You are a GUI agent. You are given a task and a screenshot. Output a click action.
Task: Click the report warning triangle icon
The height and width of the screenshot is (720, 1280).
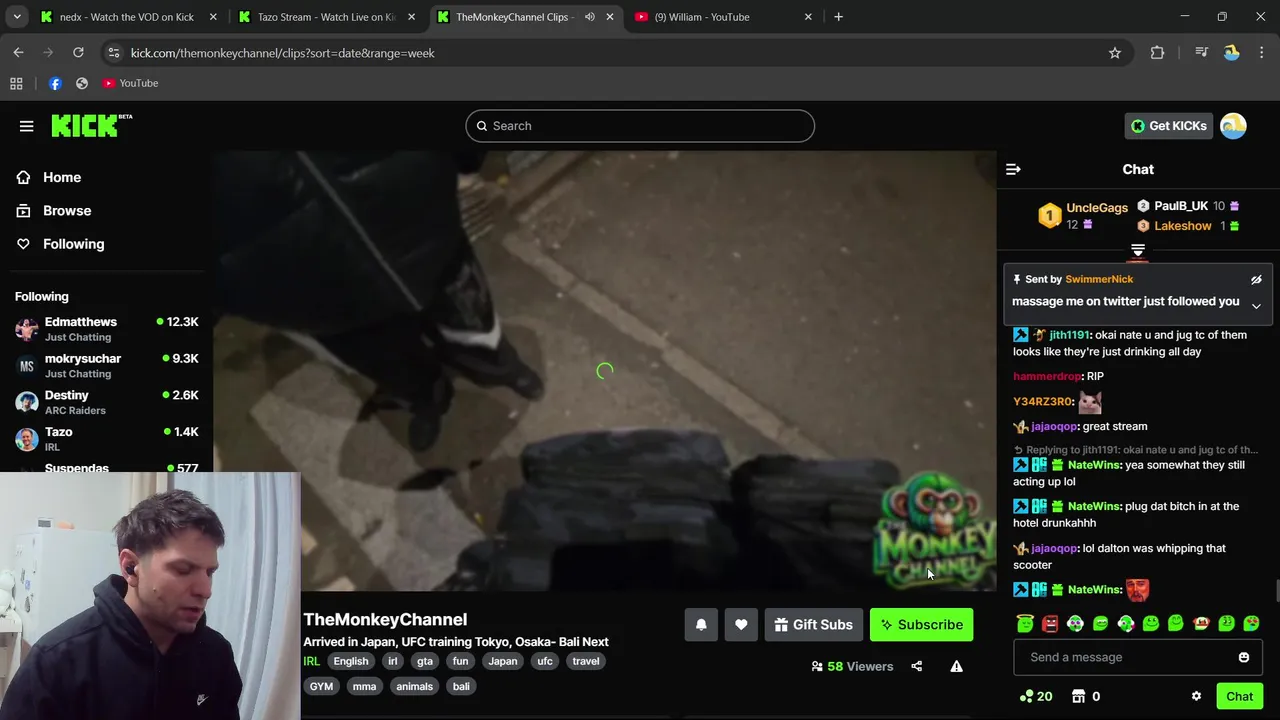point(956,666)
